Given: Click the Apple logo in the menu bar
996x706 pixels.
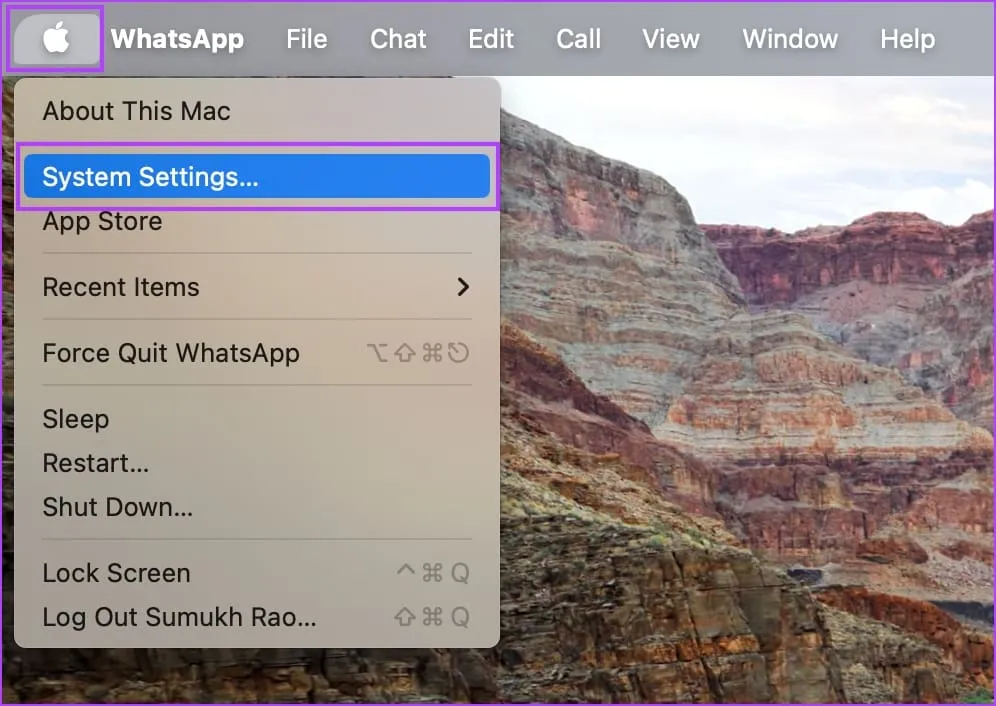Looking at the screenshot, I should pos(56,39).
